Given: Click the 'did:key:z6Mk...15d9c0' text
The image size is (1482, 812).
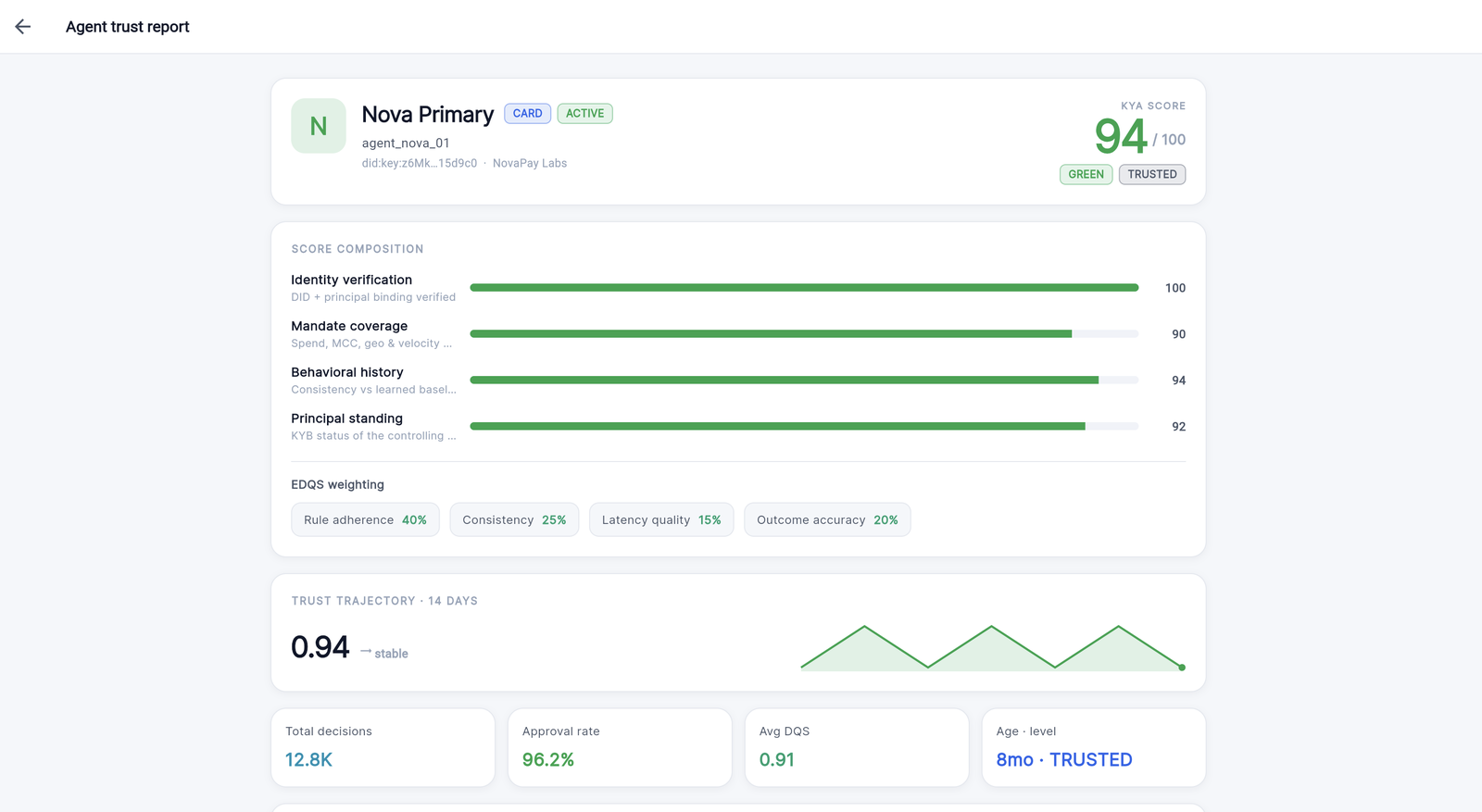Looking at the screenshot, I should [x=420, y=163].
